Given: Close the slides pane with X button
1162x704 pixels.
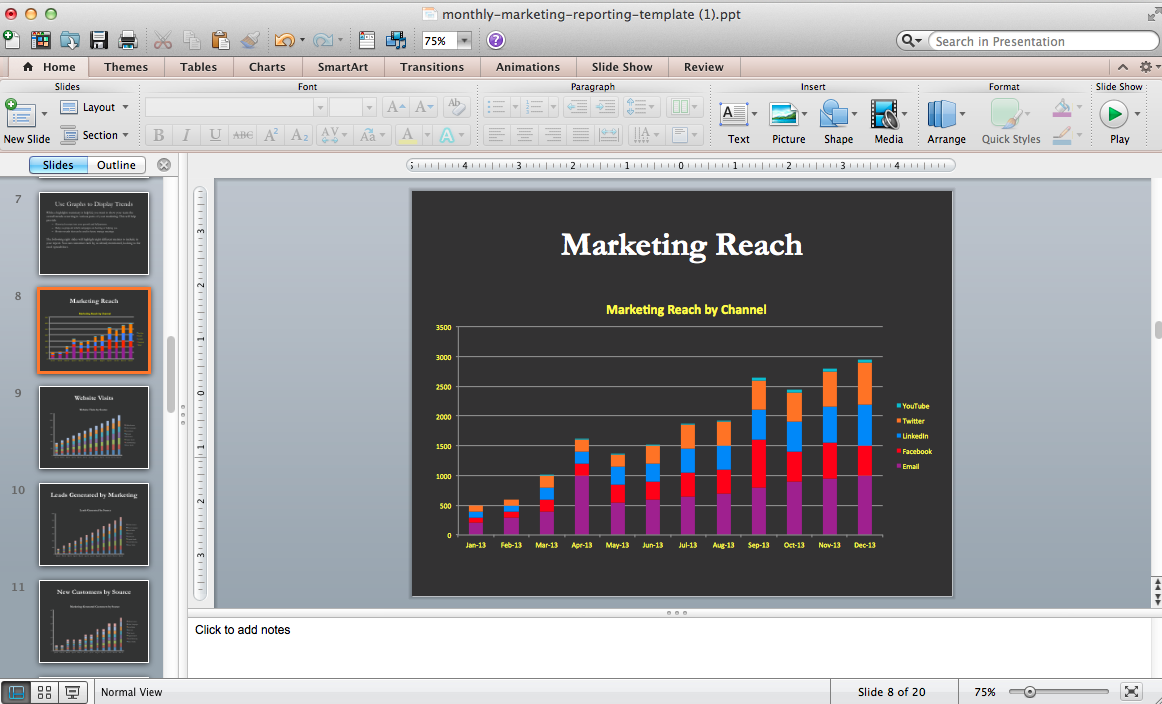Looking at the screenshot, I should [164, 165].
